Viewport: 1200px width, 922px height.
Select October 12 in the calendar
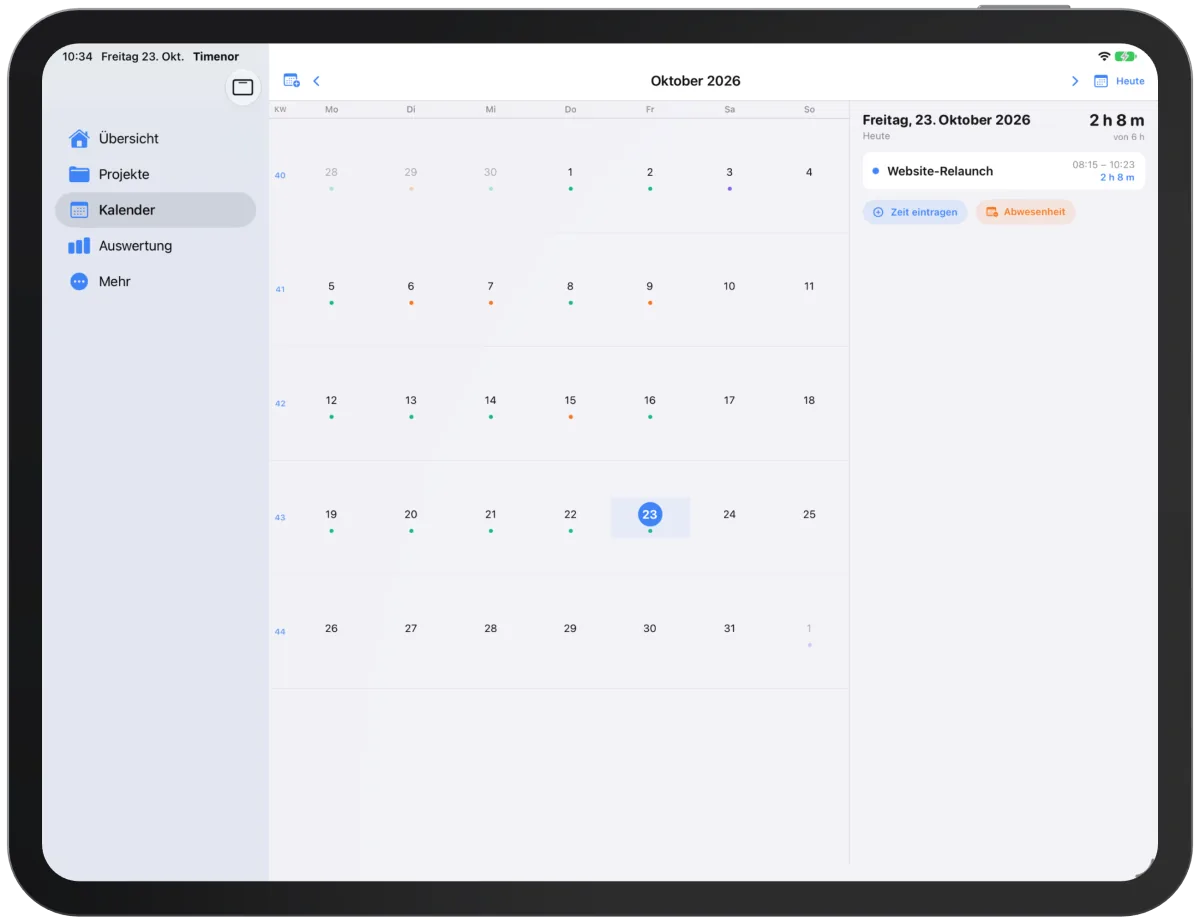(331, 400)
